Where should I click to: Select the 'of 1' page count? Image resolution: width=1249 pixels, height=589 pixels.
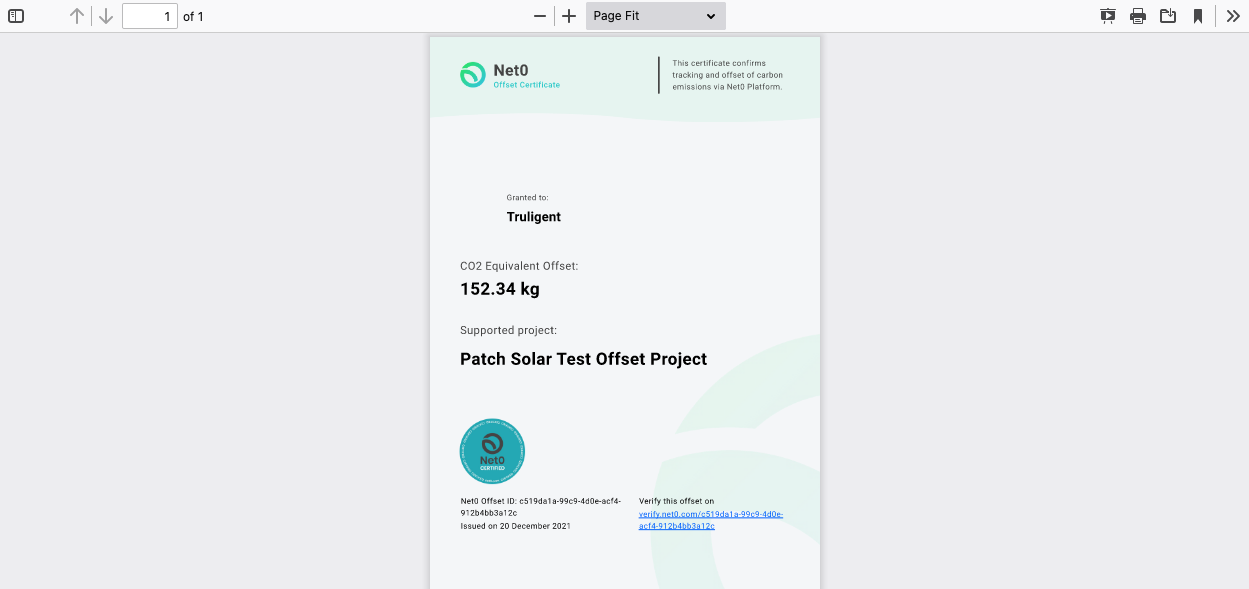pyautogui.click(x=193, y=16)
